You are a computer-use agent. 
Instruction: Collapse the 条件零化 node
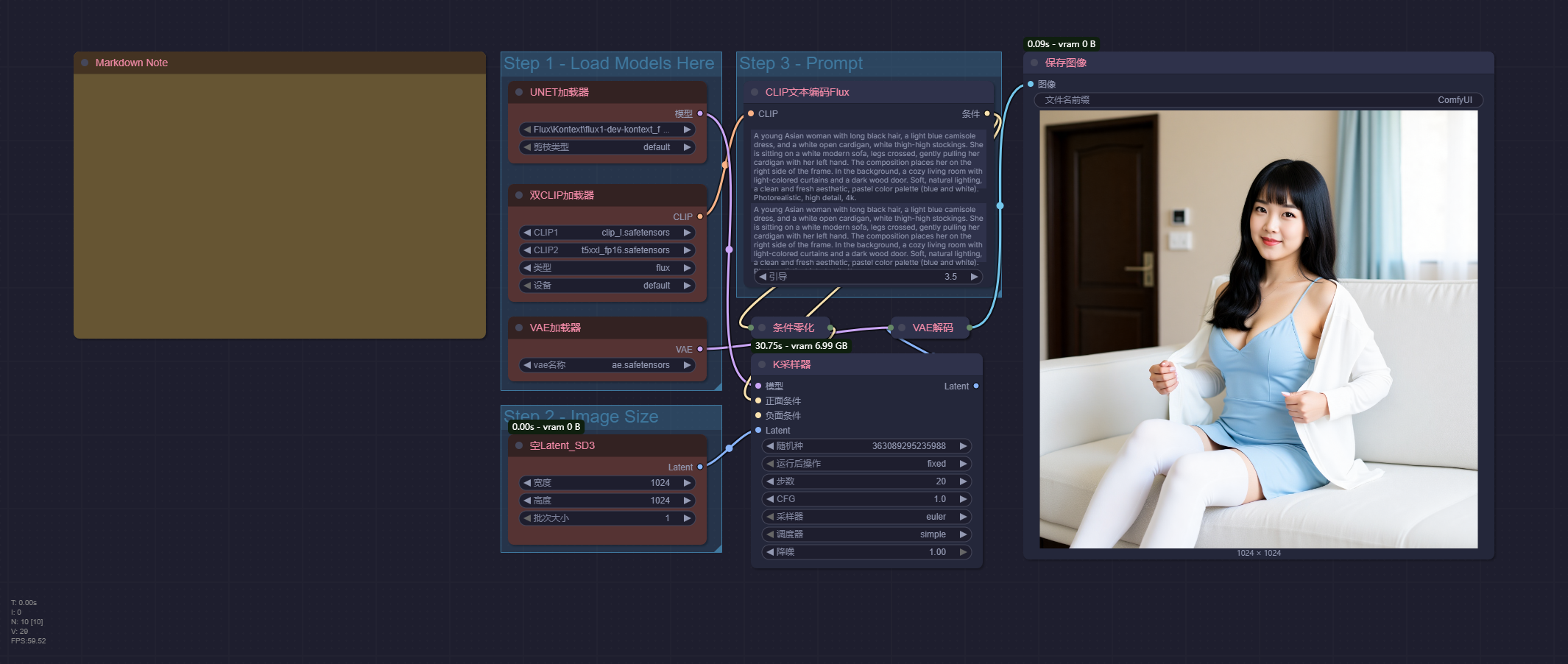tap(761, 327)
